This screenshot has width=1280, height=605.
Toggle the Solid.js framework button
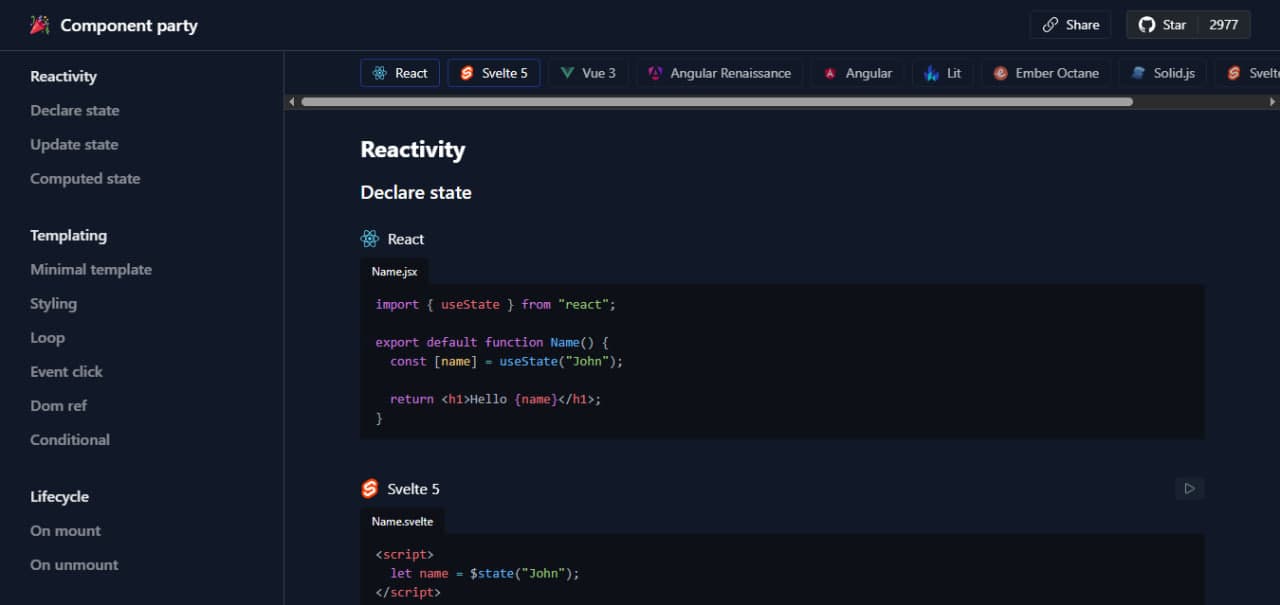coord(1163,73)
